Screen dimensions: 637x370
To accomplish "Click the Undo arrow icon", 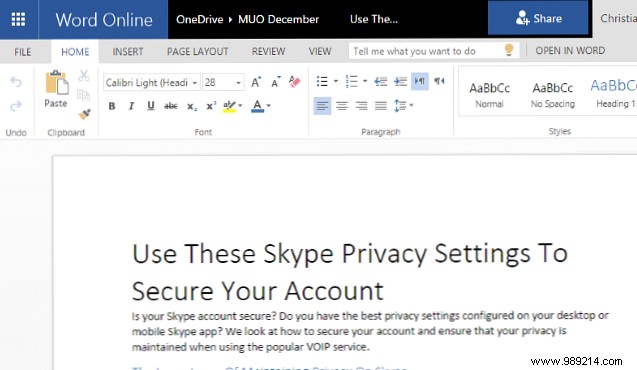I will tap(16, 82).
